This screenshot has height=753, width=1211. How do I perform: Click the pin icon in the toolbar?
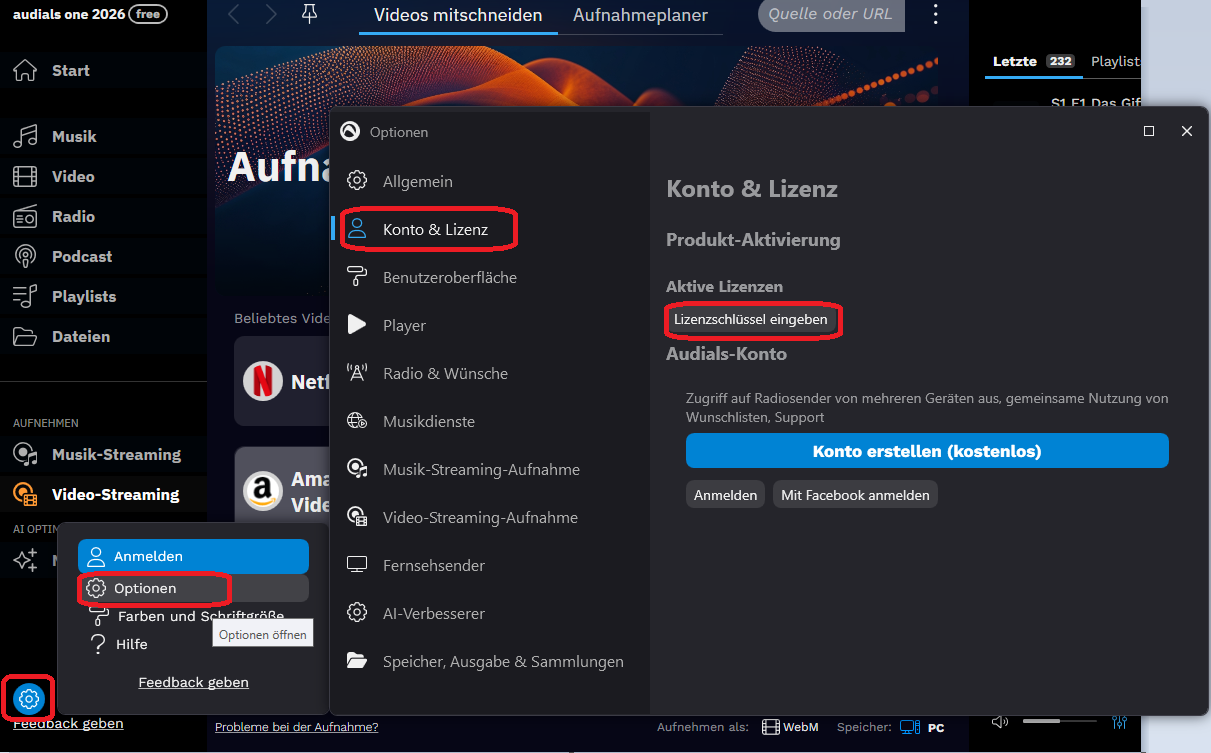pyautogui.click(x=310, y=14)
